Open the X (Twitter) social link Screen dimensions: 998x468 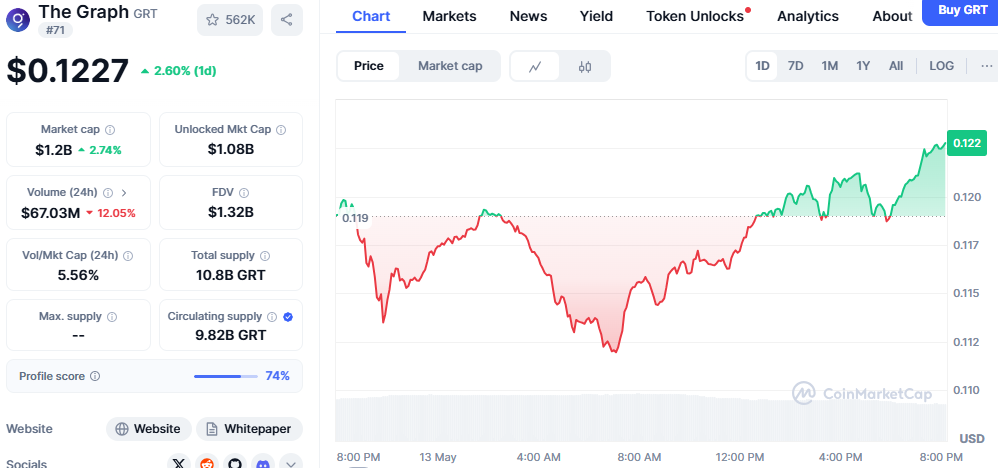[x=179, y=463]
